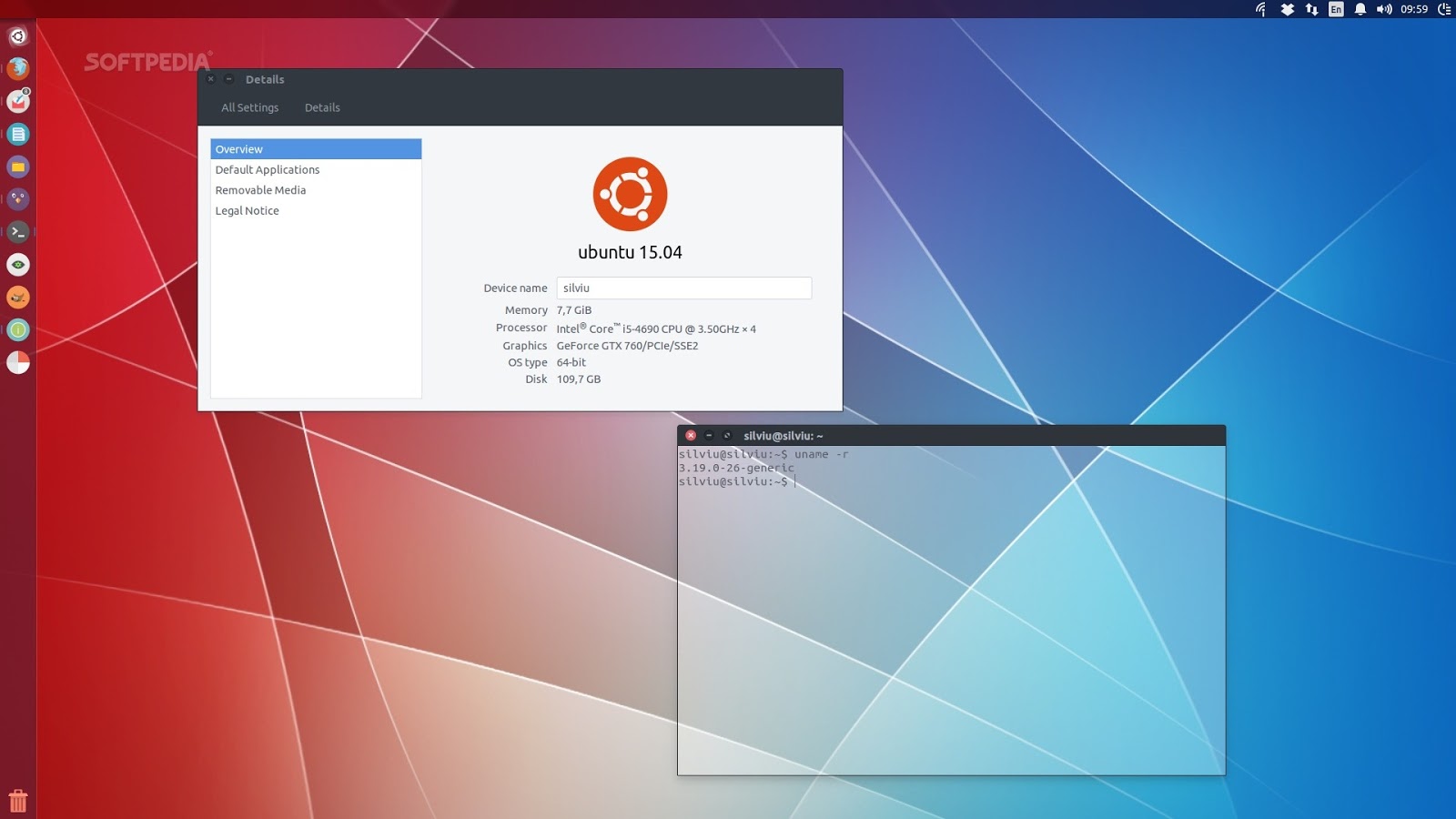This screenshot has height=819, width=1456.
Task: Click the network signal indicator
Action: tap(1261, 10)
